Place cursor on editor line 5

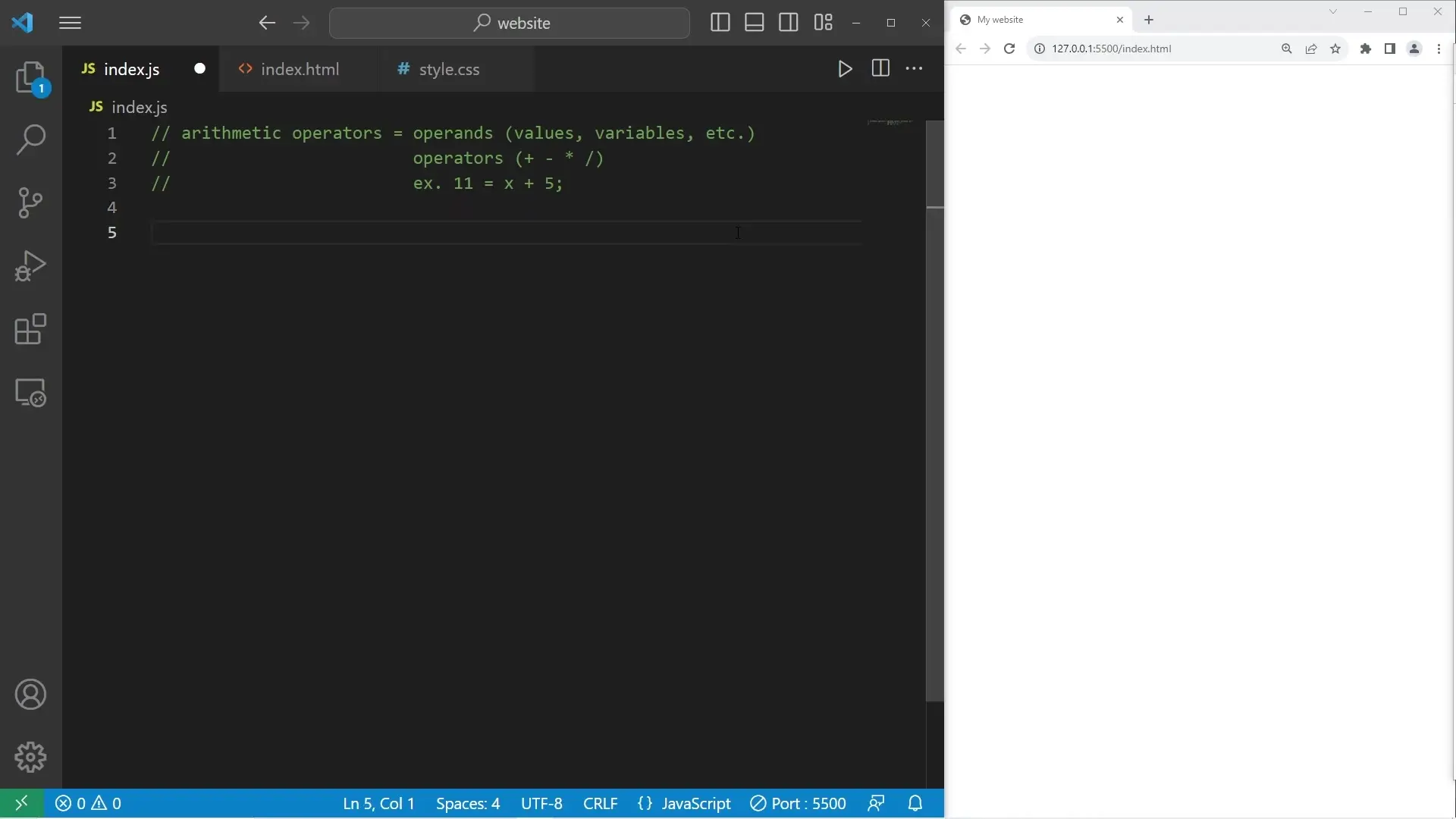coord(507,233)
